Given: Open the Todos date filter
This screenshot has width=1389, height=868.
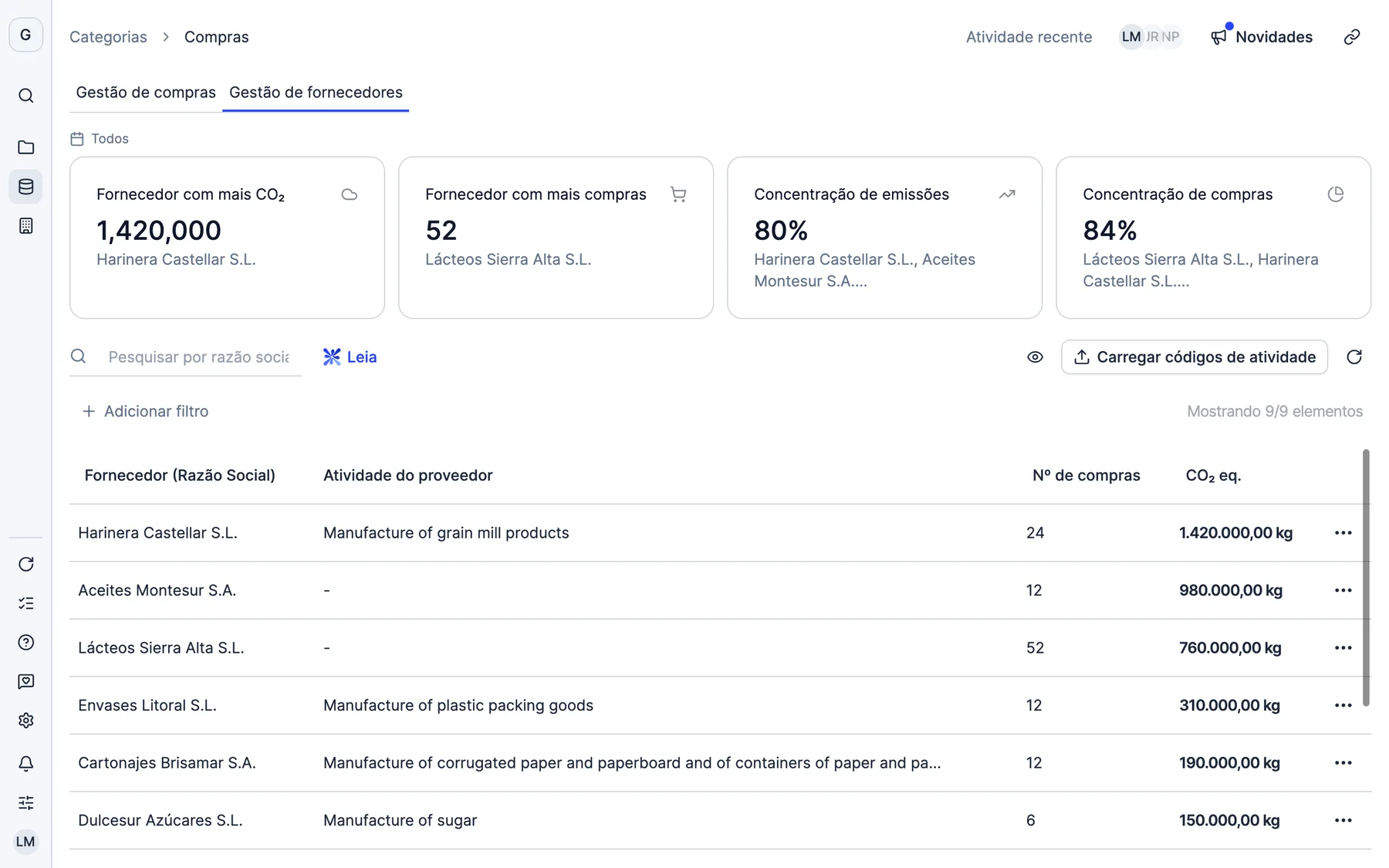Looking at the screenshot, I should 100,139.
